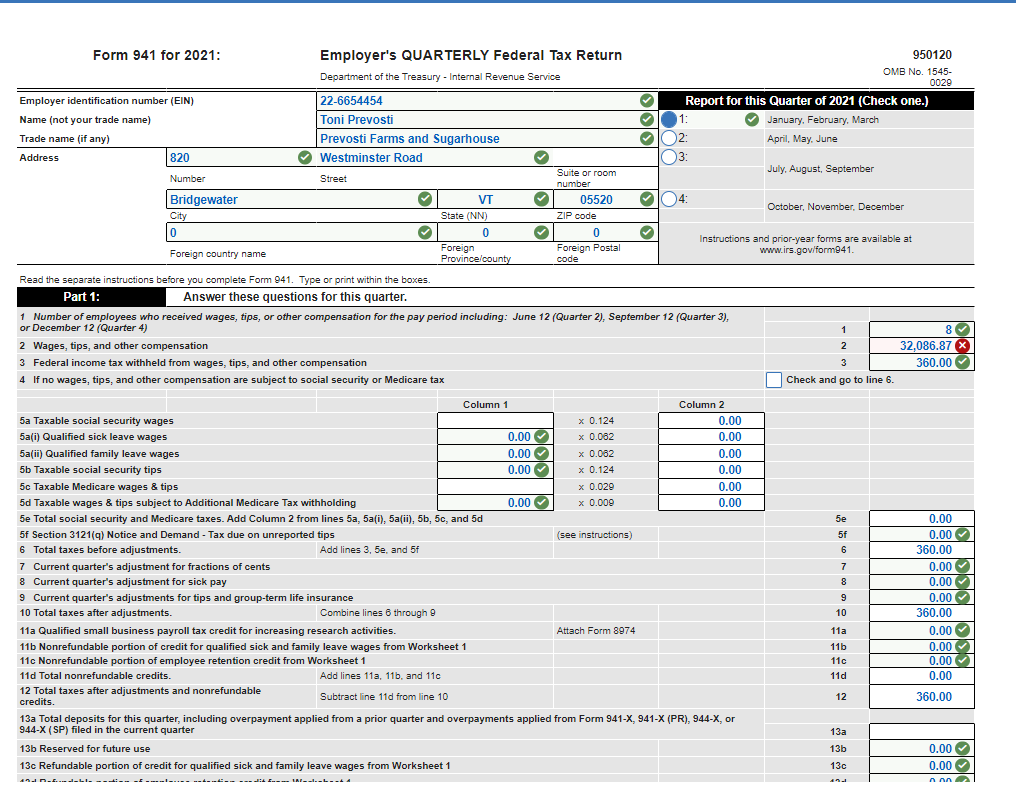
Task: Click check icon on line 7 adjustment
Action: click(x=963, y=566)
